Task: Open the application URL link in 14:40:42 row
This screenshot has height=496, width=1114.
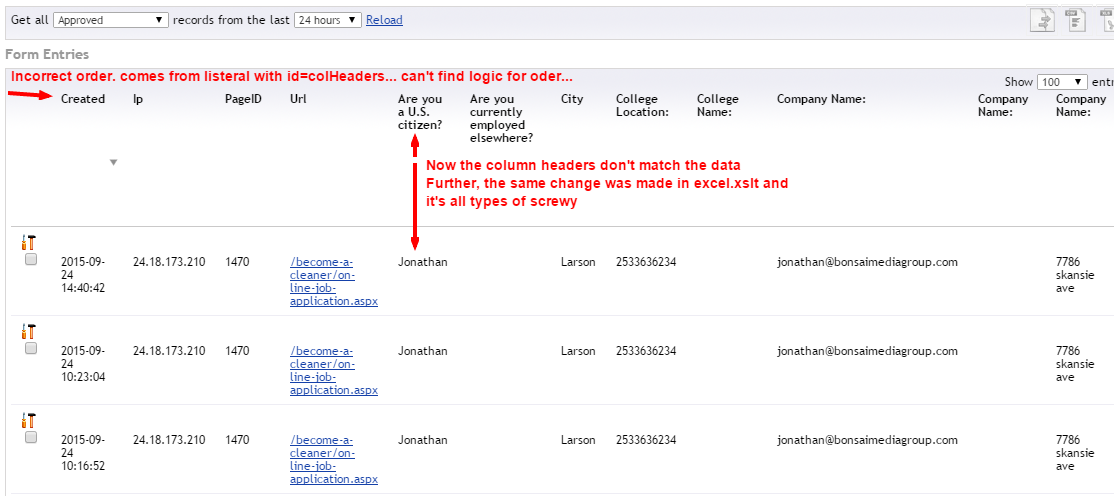Action: click(x=333, y=281)
